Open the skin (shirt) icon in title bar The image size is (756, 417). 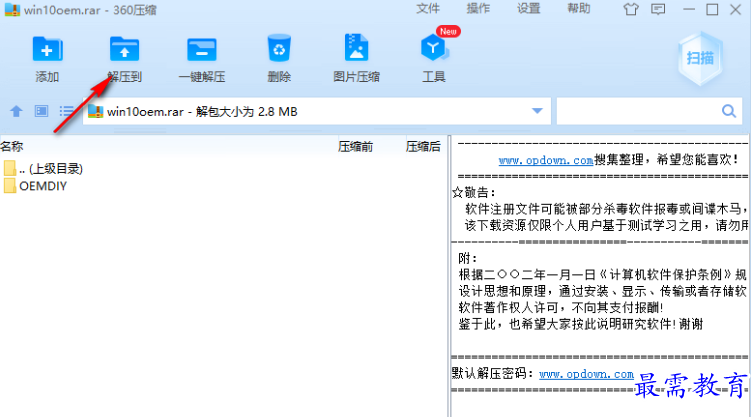coord(631,9)
